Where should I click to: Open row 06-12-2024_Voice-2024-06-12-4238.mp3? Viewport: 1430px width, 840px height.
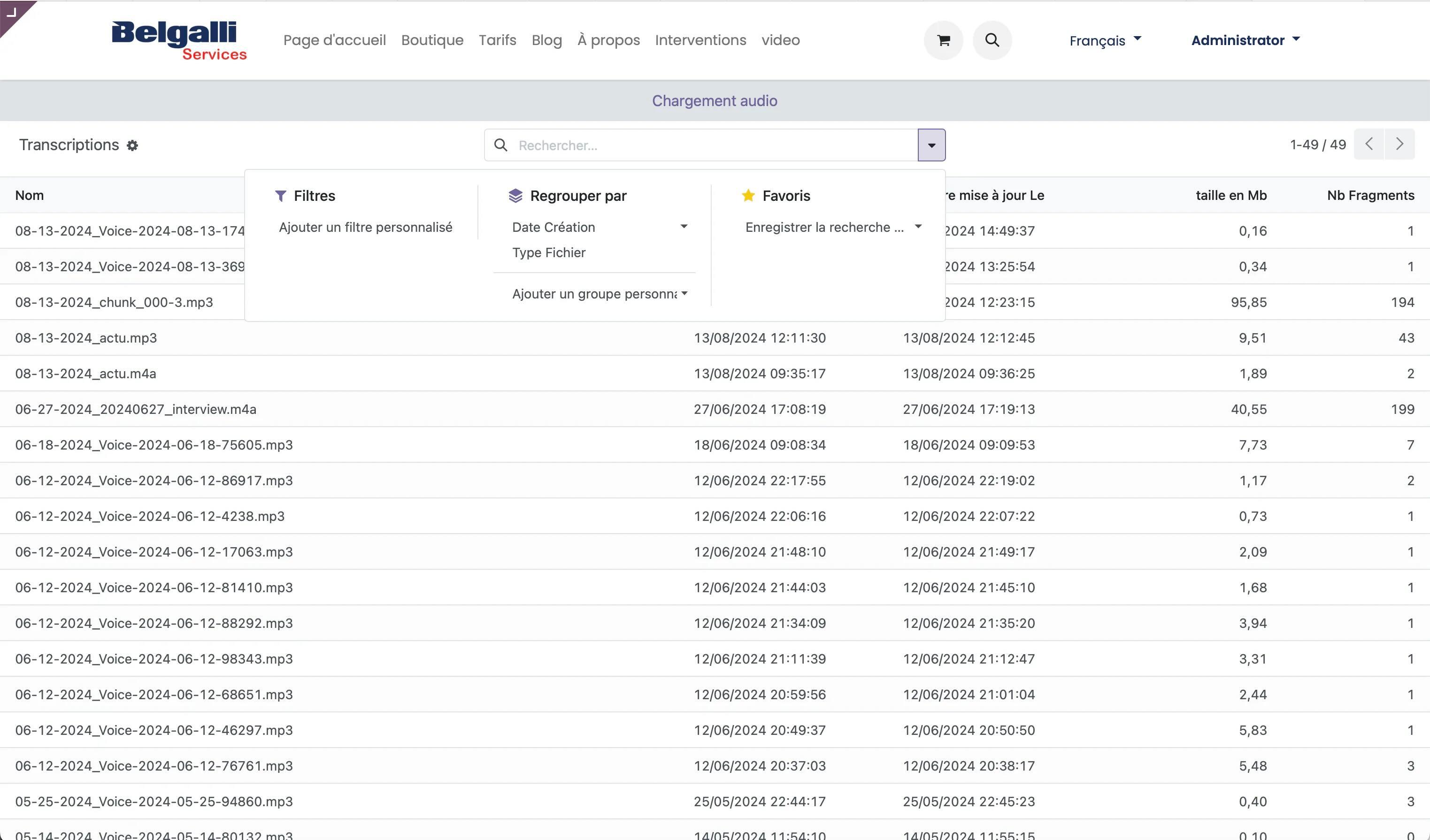pos(715,516)
